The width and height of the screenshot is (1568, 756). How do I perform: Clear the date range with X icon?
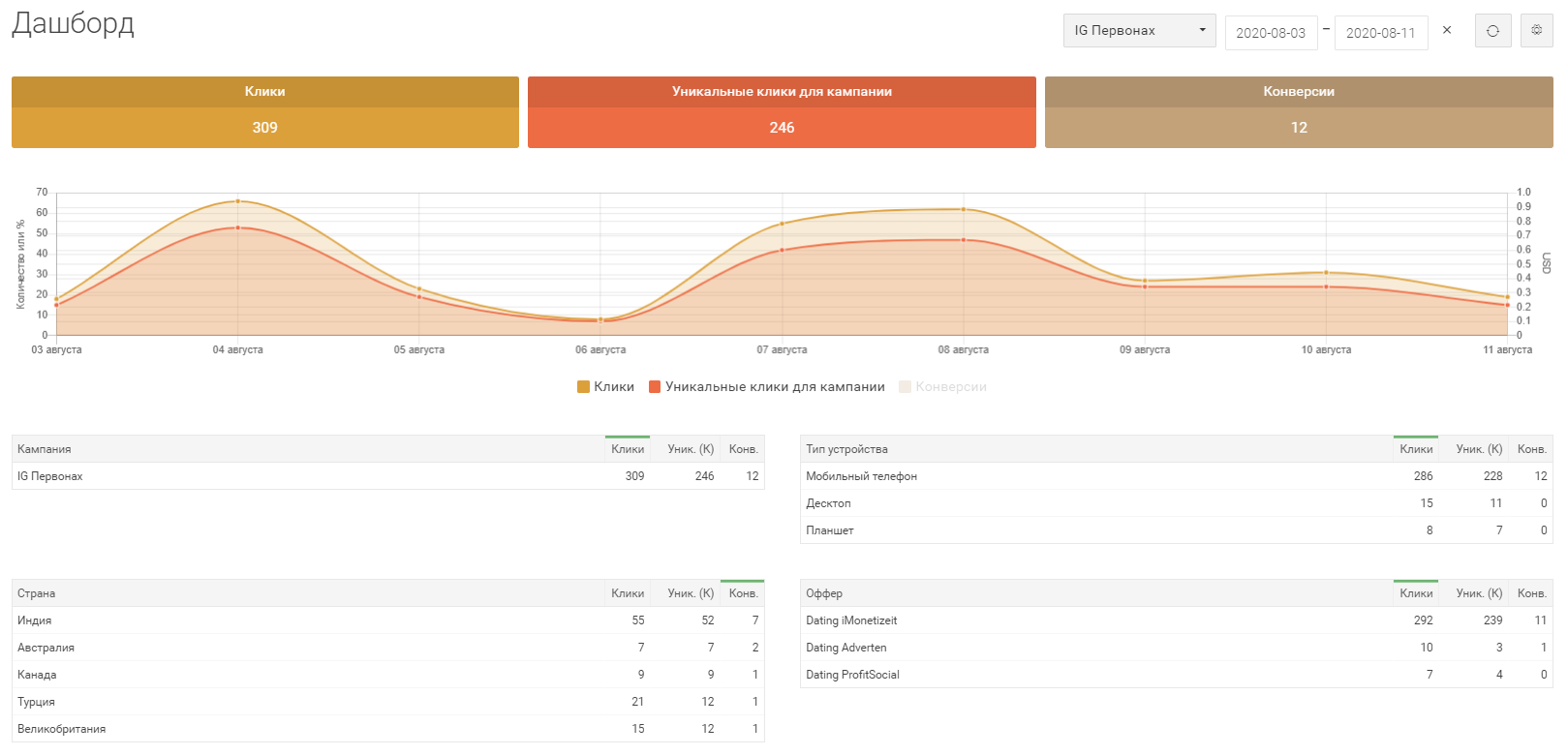(1447, 30)
